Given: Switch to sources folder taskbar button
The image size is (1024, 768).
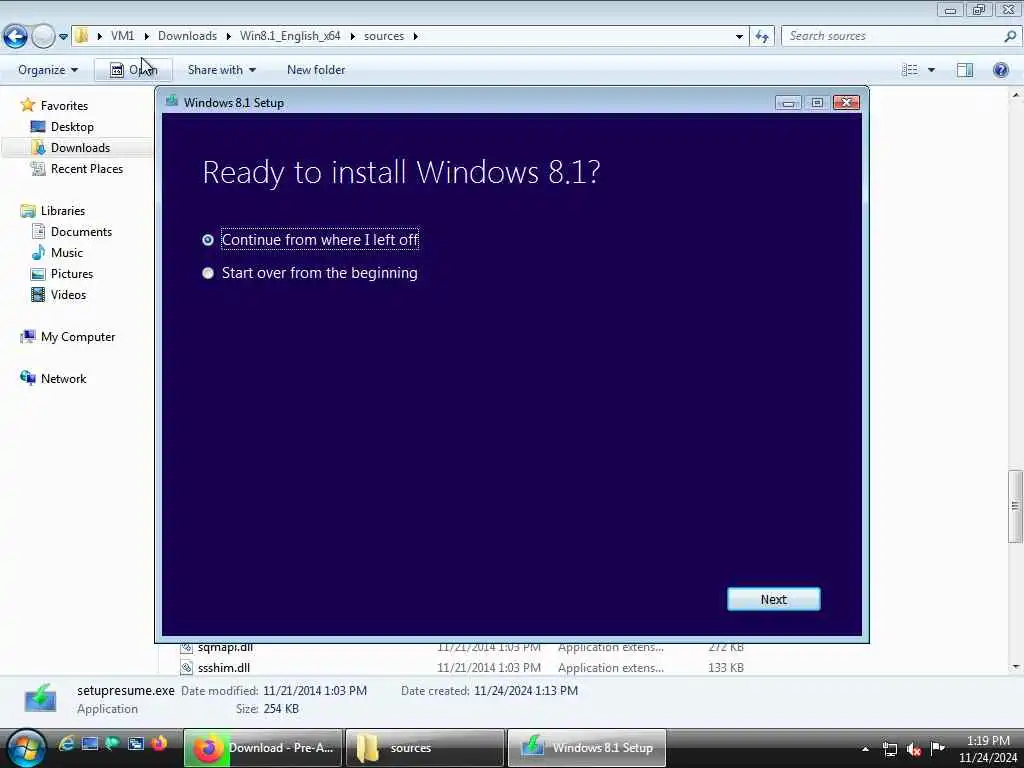Looking at the screenshot, I should (424, 748).
